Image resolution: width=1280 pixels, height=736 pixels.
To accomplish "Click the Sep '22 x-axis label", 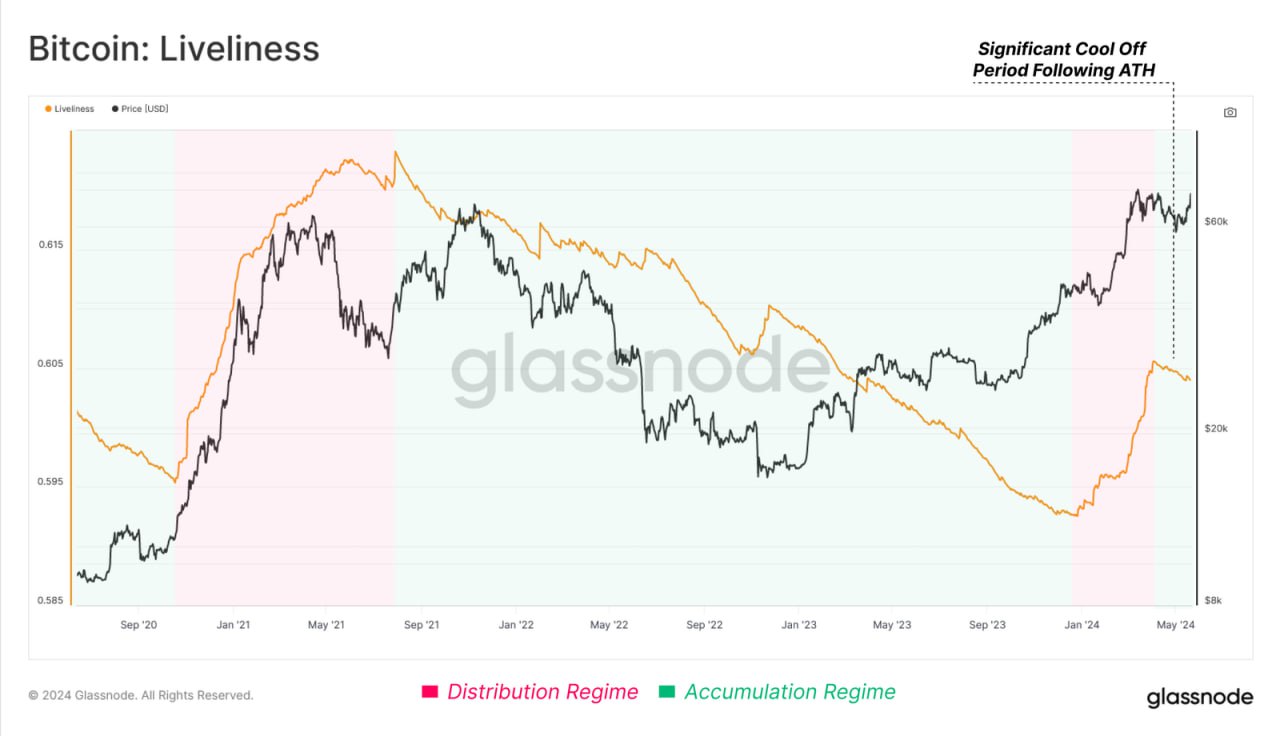I will click(x=704, y=625).
